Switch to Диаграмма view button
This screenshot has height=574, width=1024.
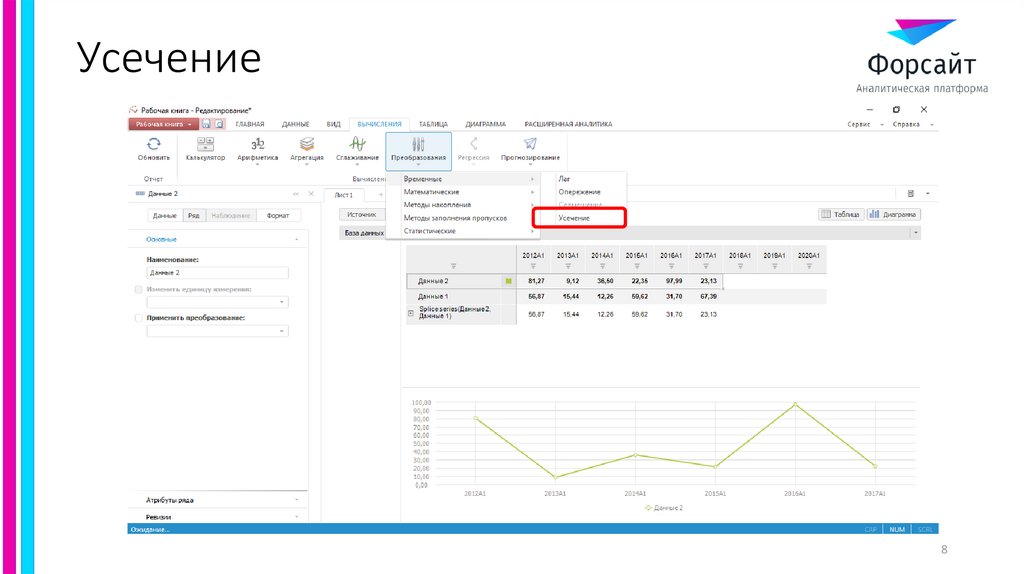893,214
